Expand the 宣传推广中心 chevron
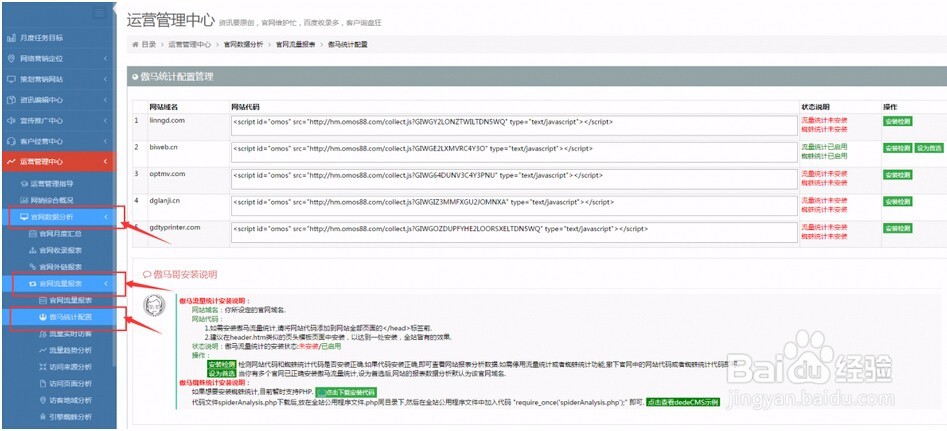The image size is (947, 431). (105, 121)
